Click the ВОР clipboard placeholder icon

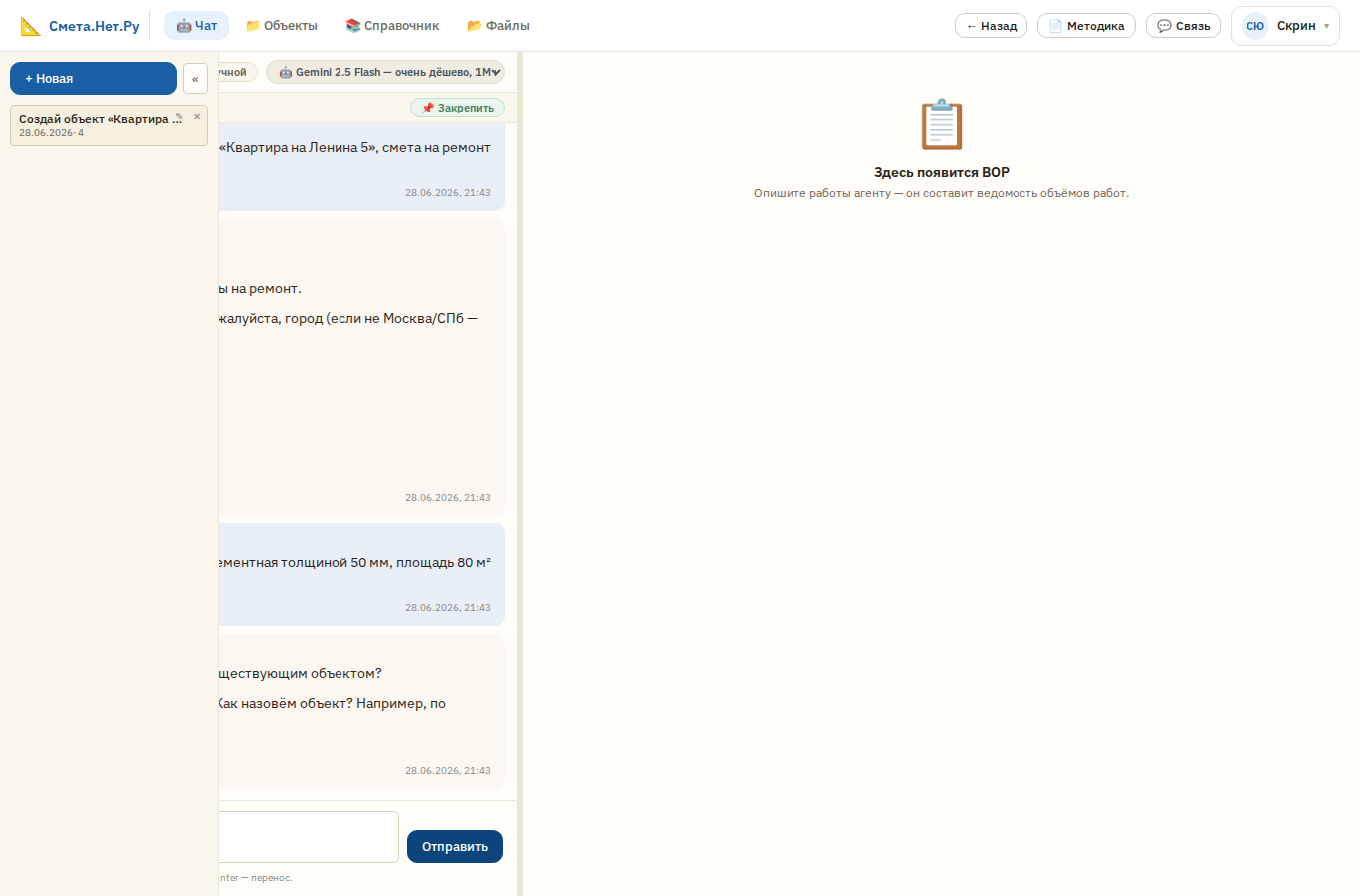tap(942, 124)
